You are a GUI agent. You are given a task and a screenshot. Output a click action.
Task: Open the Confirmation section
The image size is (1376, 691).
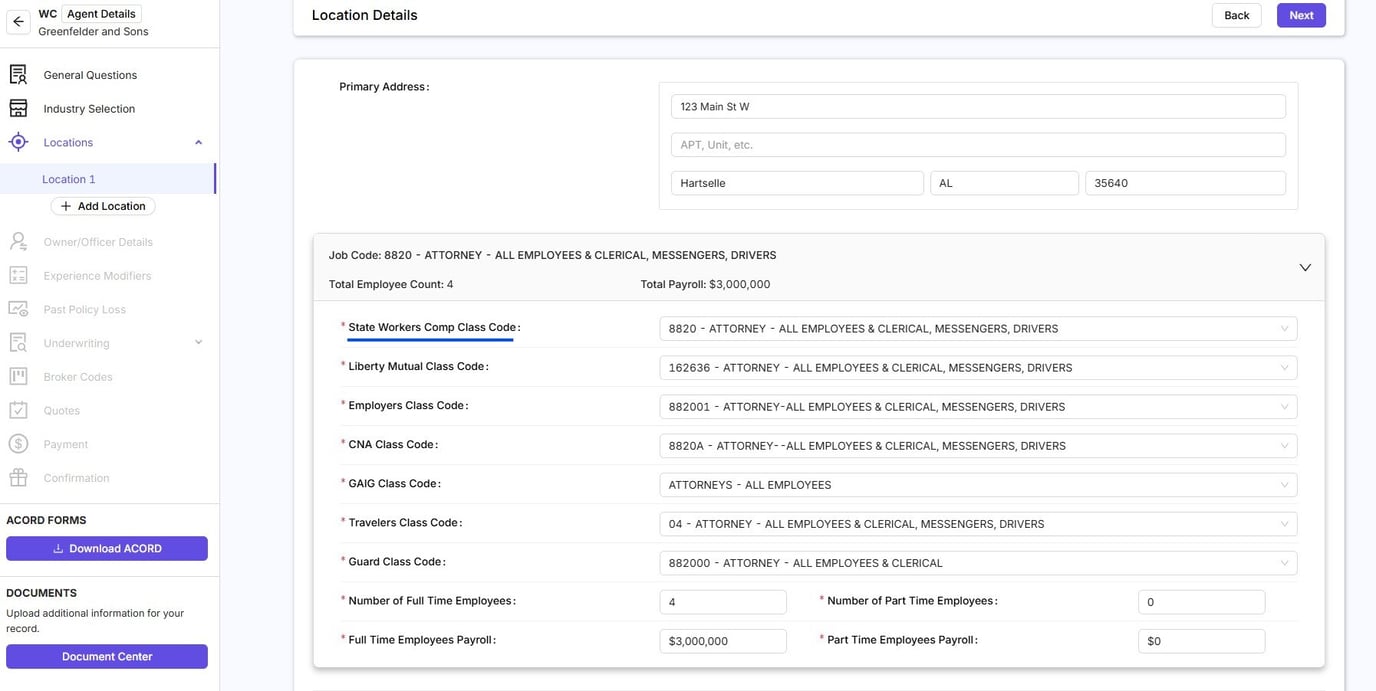coord(76,478)
